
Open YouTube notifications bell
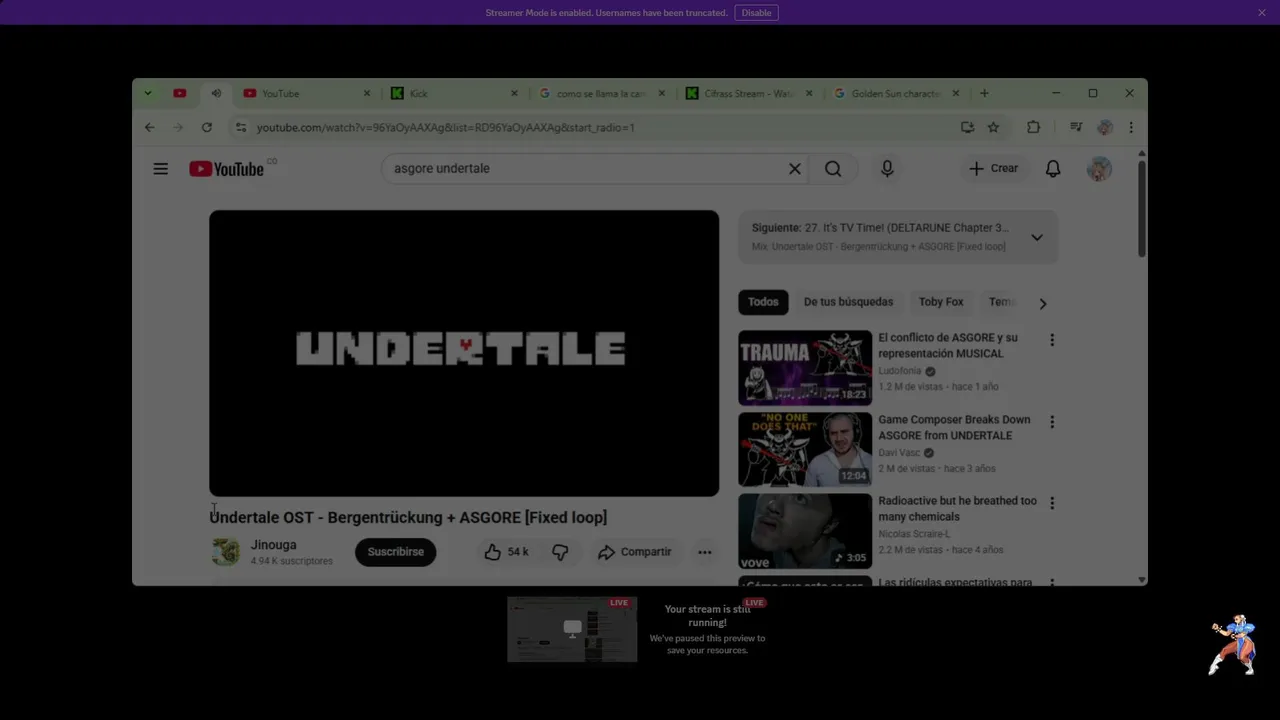(1053, 169)
